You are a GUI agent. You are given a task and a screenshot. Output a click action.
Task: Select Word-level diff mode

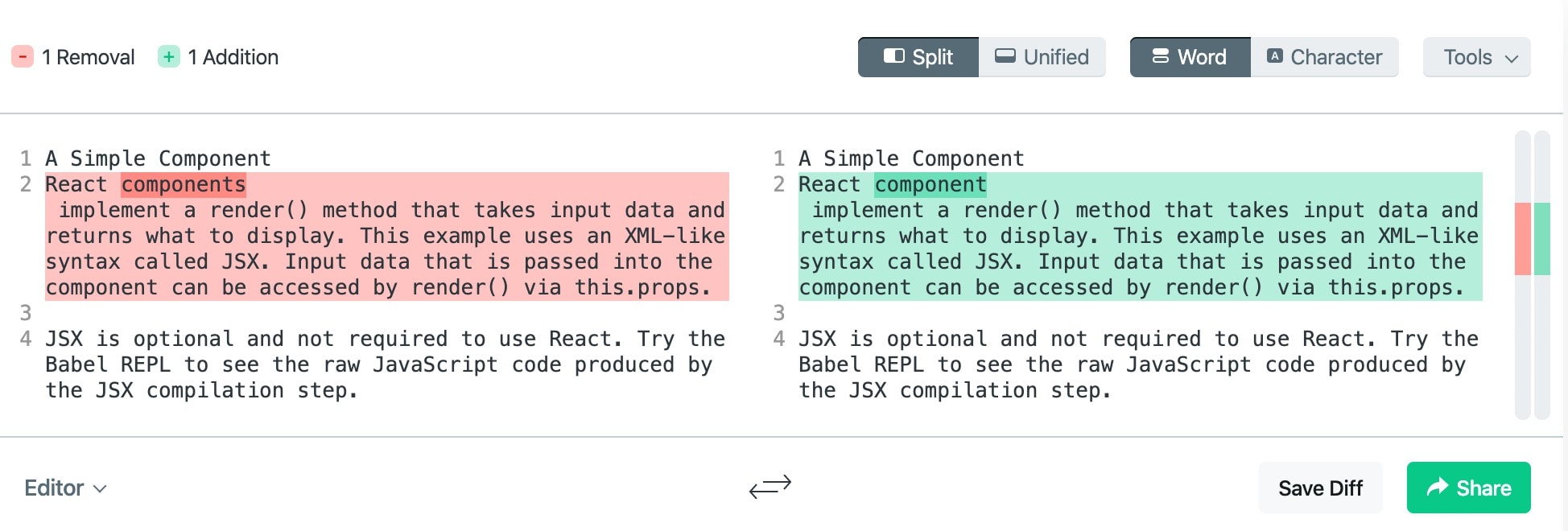[x=1190, y=57]
